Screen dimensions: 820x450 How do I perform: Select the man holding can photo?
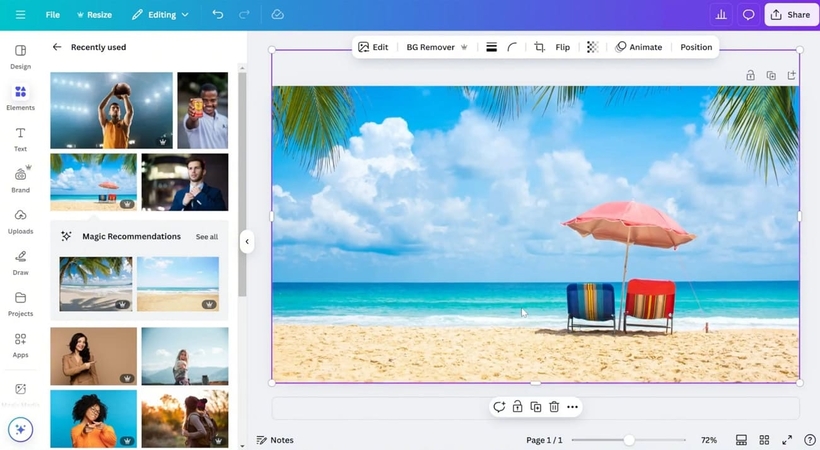click(x=203, y=110)
